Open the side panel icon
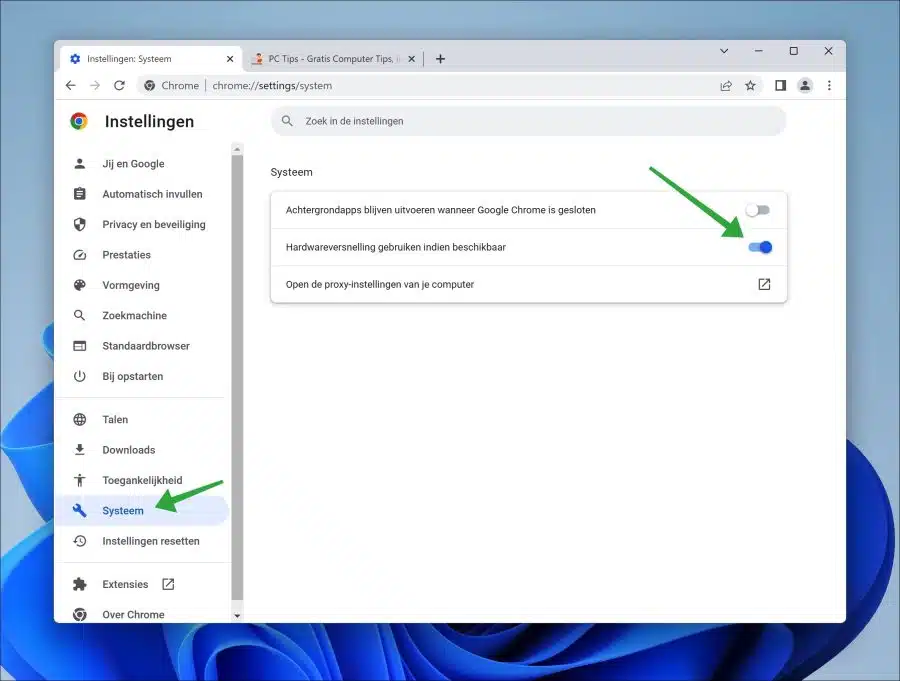 click(781, 86)
